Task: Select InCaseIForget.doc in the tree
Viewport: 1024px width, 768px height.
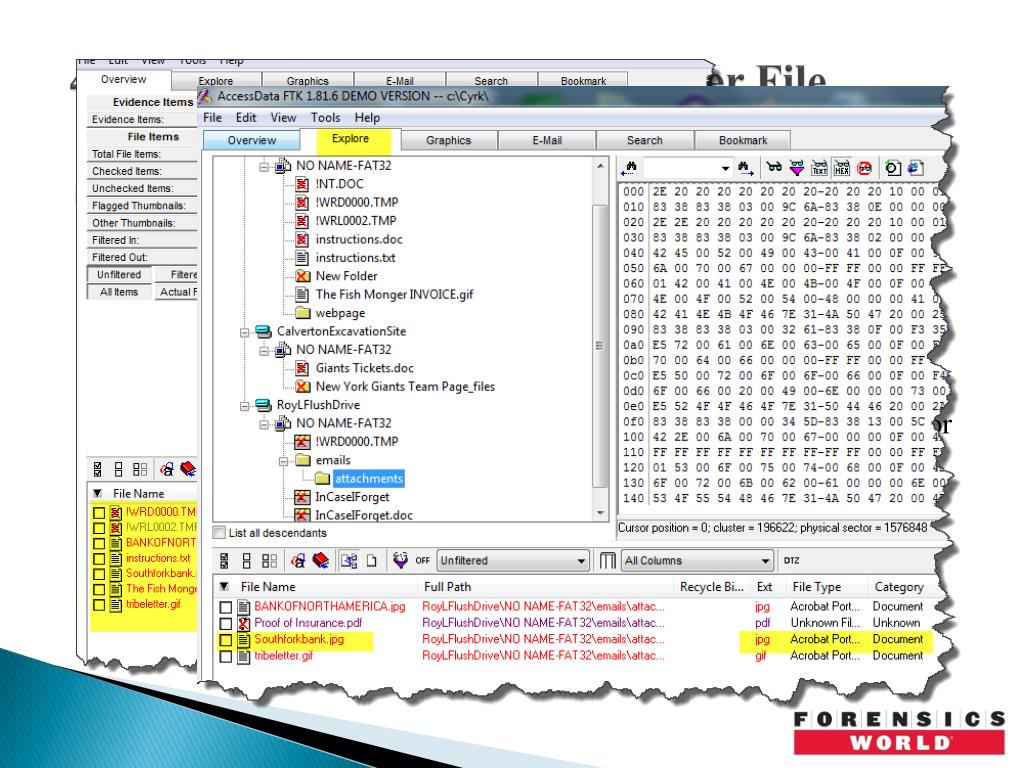Action: [364, 515]
